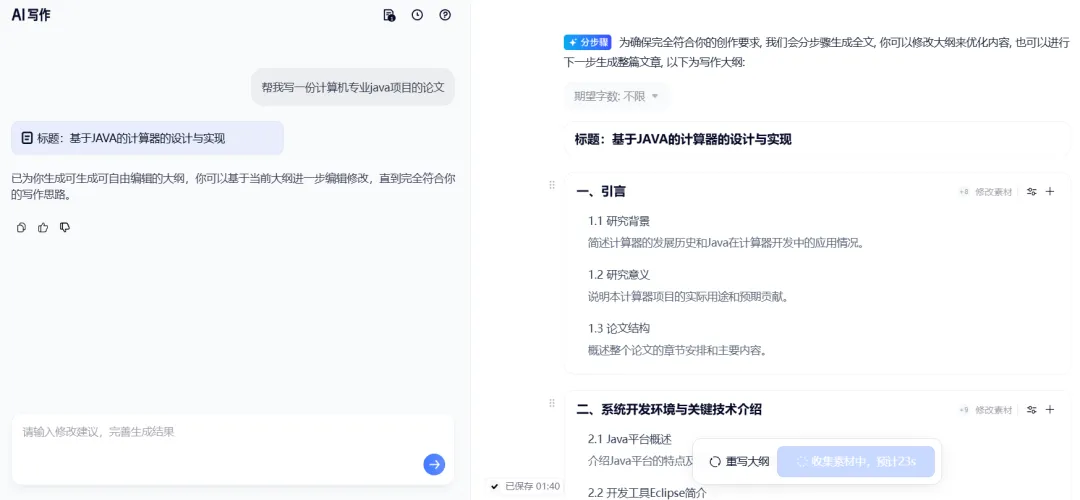Screen dimensions: 1080x500
Task: Click description 概述整个论文的章节安排和主要内容
Action: pyautogui.click(x=678, y=350)
